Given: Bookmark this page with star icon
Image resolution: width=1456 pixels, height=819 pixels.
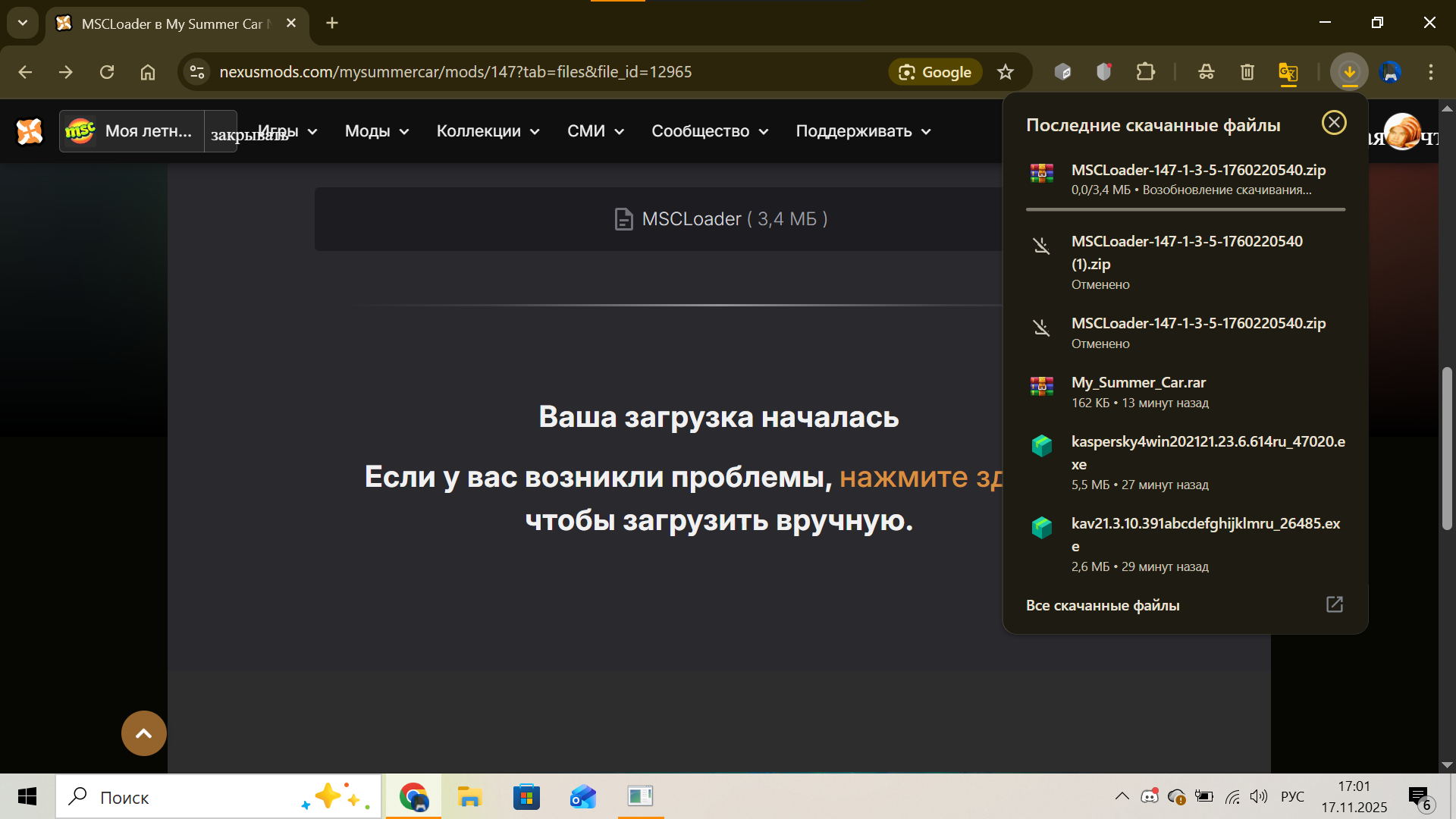Looking at the screenshot, I should point(1006,72).
